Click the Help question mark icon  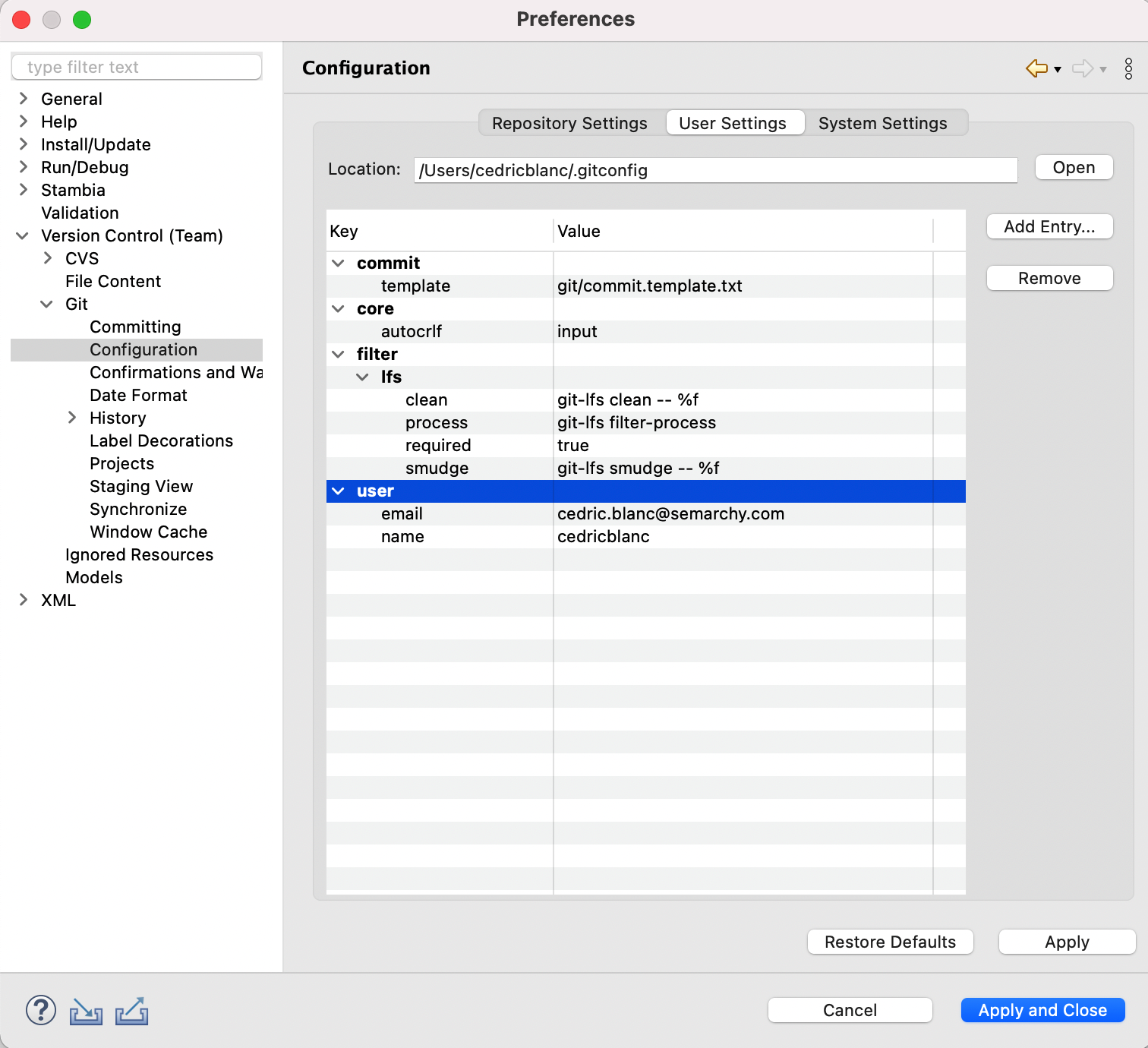pyautogui.click(x=41, y=1011)
